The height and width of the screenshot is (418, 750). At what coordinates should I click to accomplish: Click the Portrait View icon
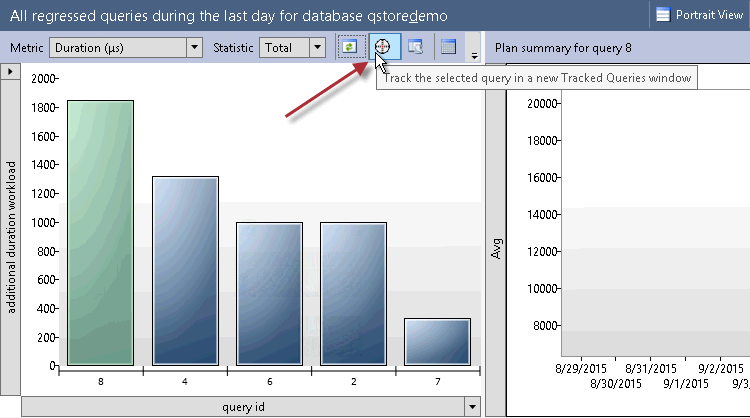pos(663,15)
